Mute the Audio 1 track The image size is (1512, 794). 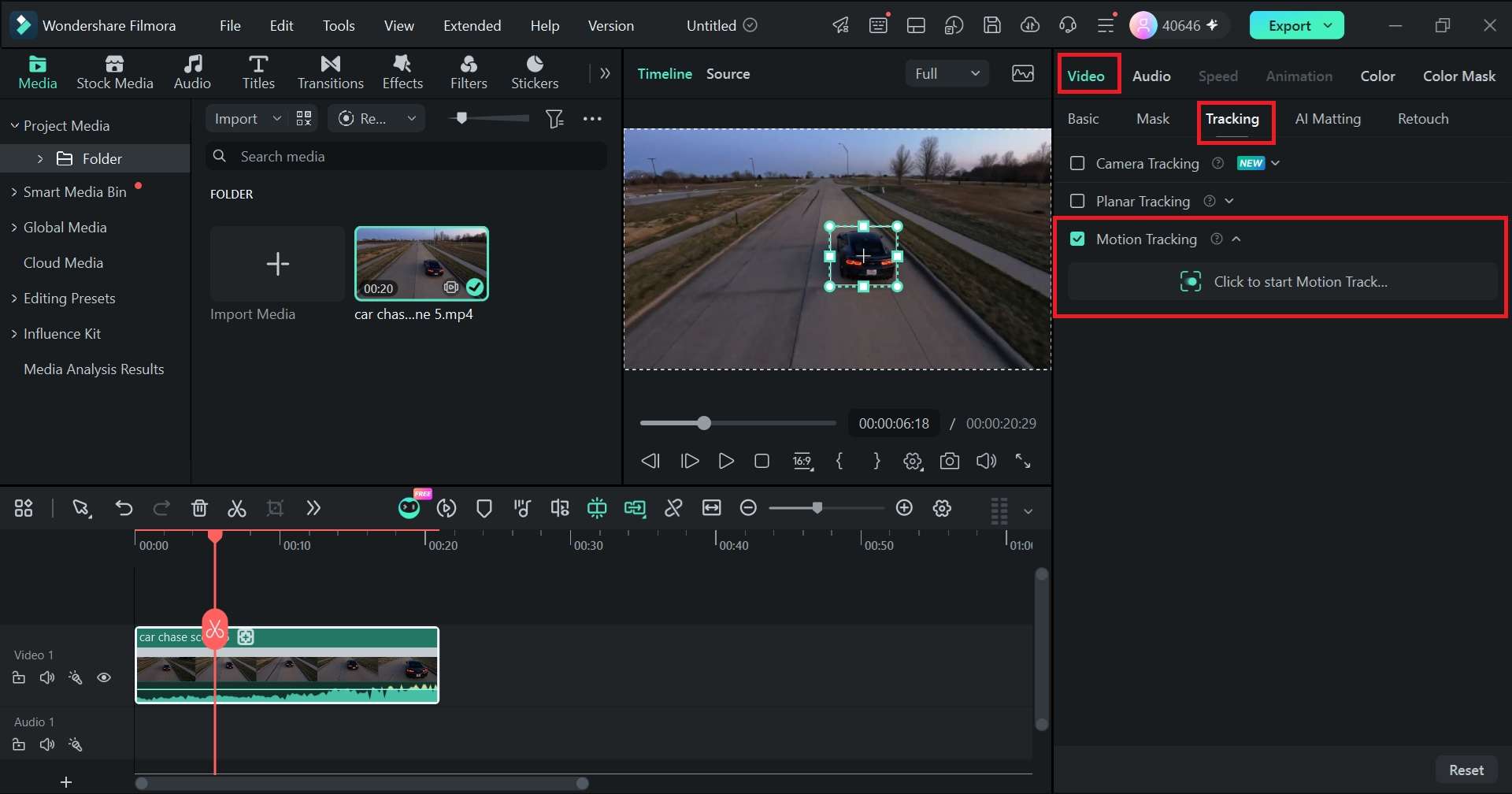(x=47, y=745)
